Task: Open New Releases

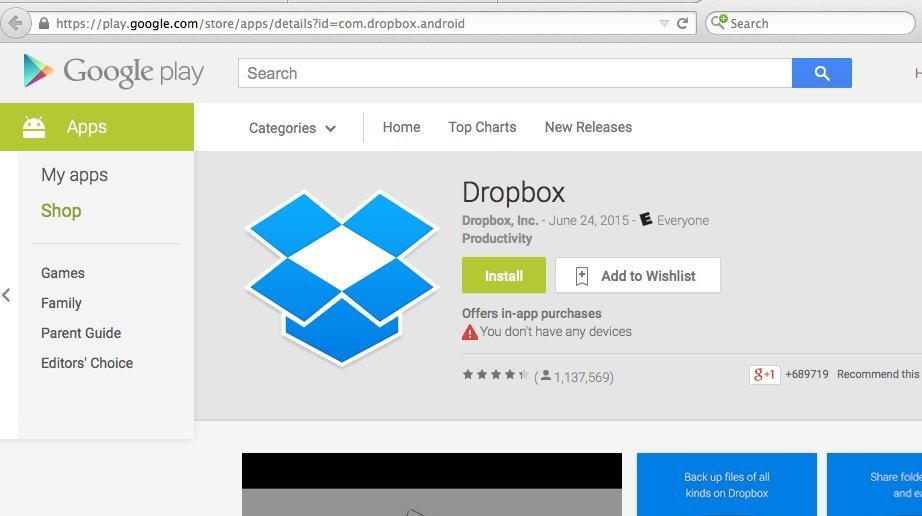Action: [588, 127]
